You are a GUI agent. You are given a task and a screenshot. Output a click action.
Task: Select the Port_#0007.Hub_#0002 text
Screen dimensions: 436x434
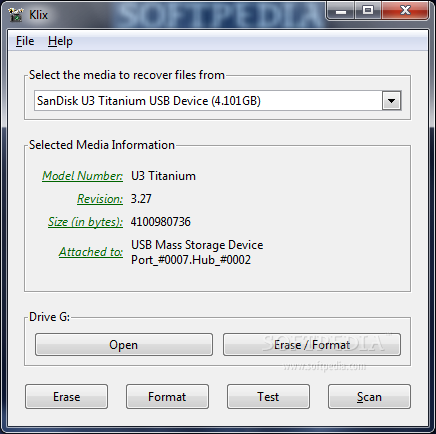tap(191, 260)
